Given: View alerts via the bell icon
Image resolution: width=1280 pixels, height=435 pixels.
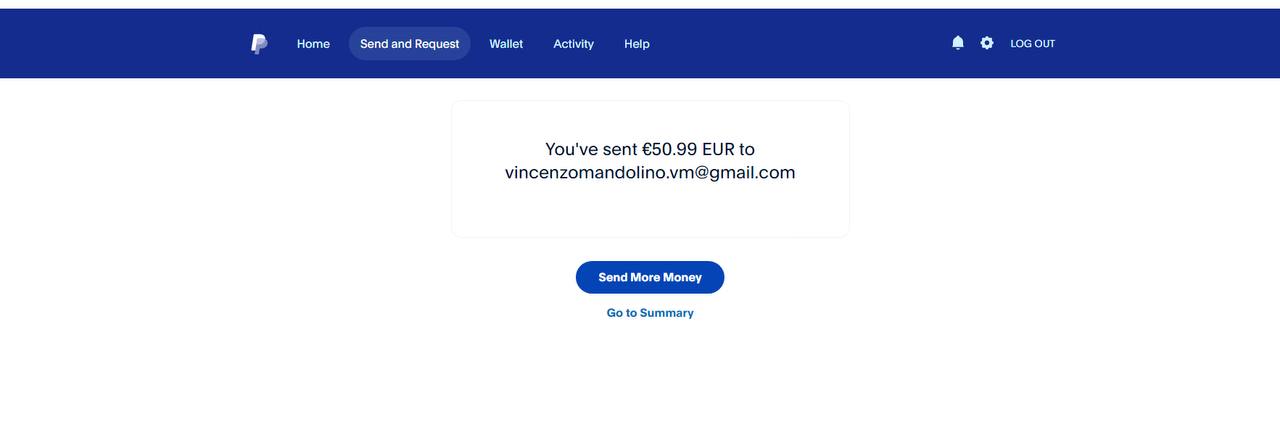Looking at the screenshot, I should click(x=958, y=43).
